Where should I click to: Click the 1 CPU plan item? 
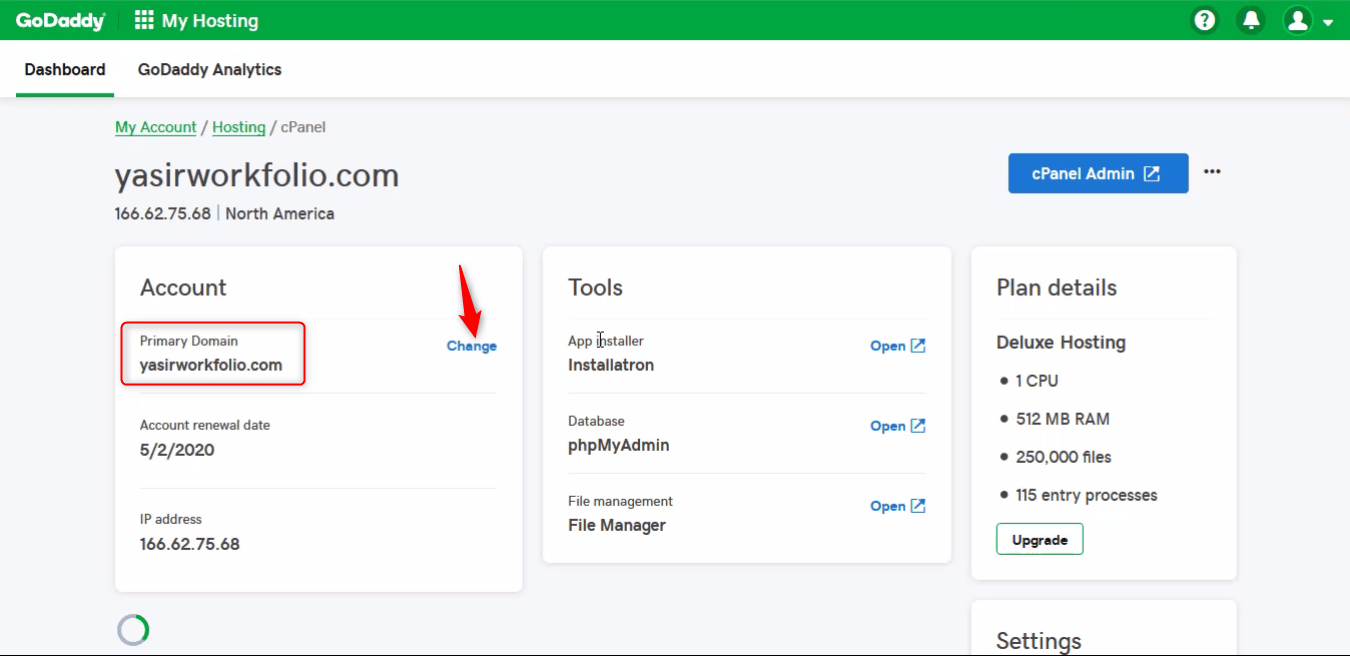coord(1037,381)
